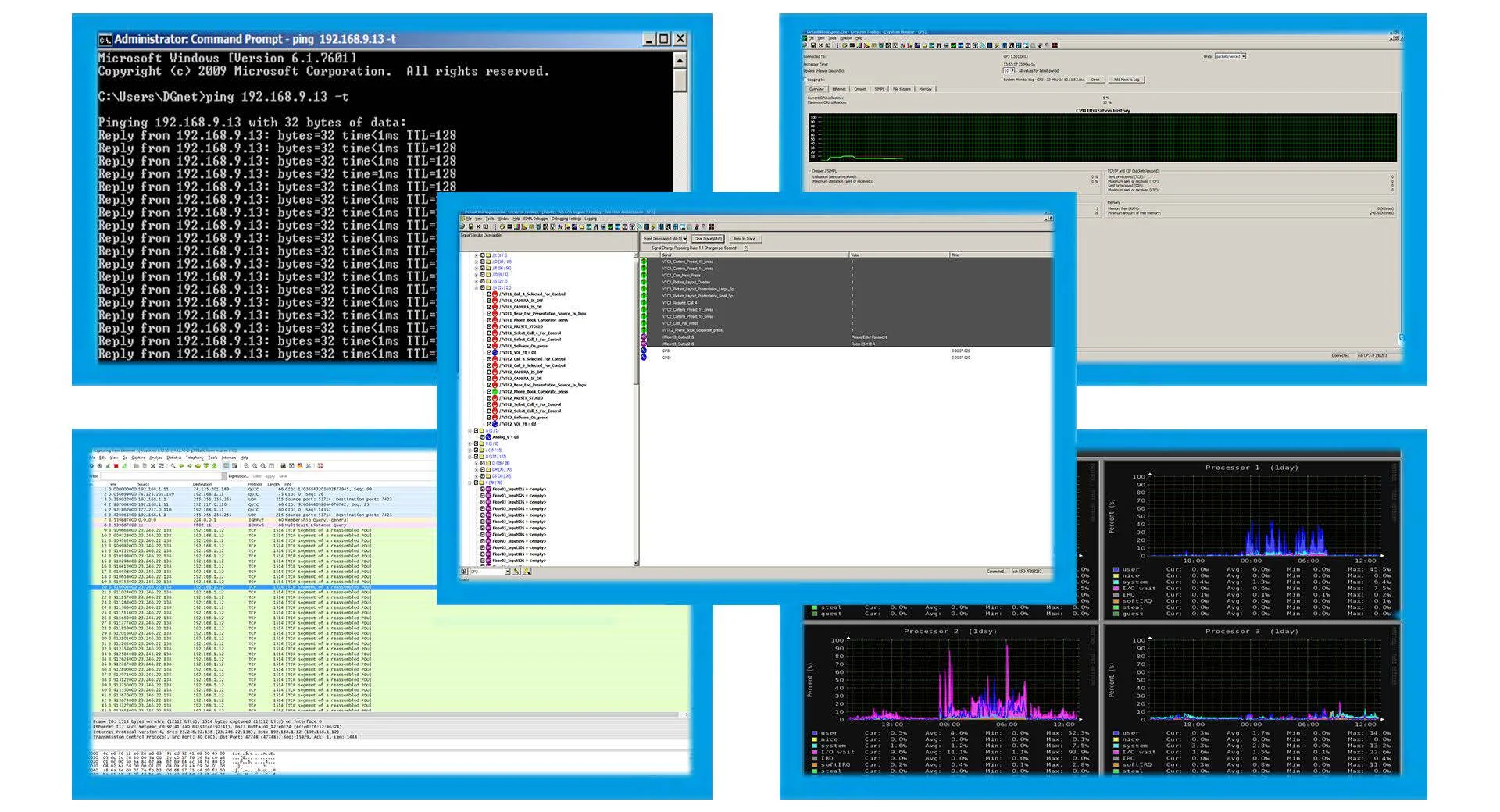Collapse the folder containing the VTC1 signals

coord(476,287)
